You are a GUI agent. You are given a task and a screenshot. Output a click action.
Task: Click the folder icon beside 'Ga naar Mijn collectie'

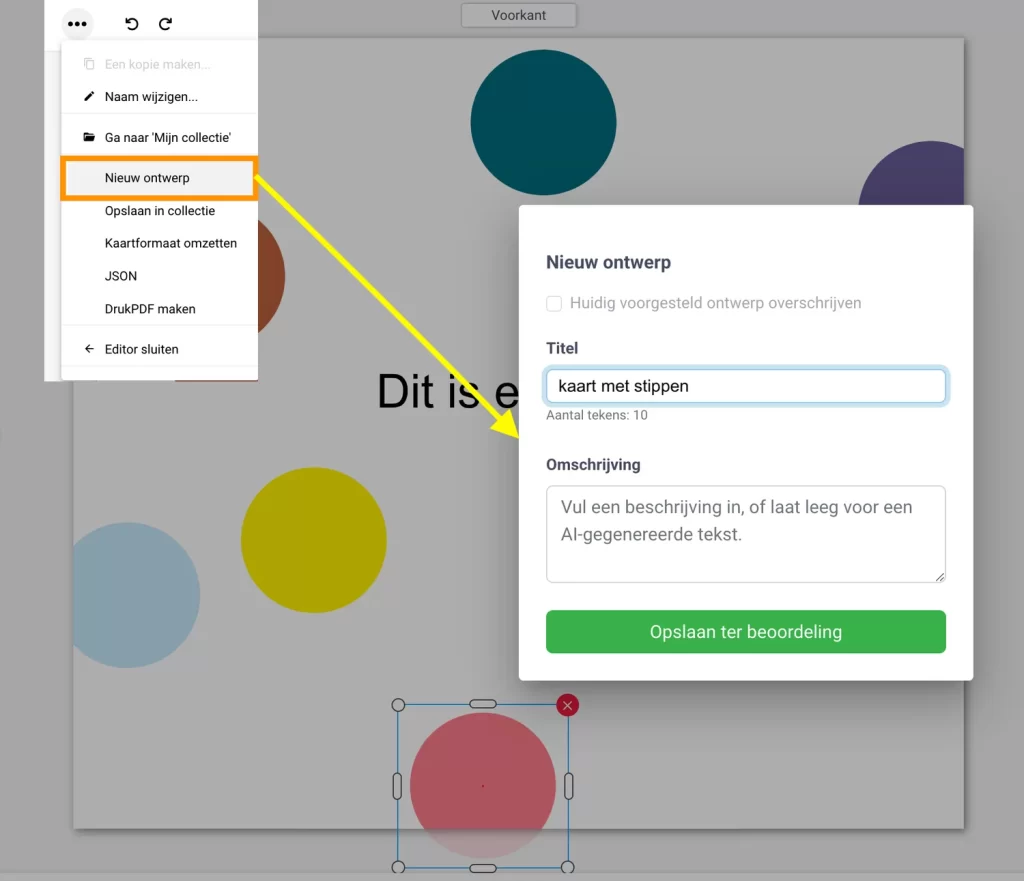point(87,136)
